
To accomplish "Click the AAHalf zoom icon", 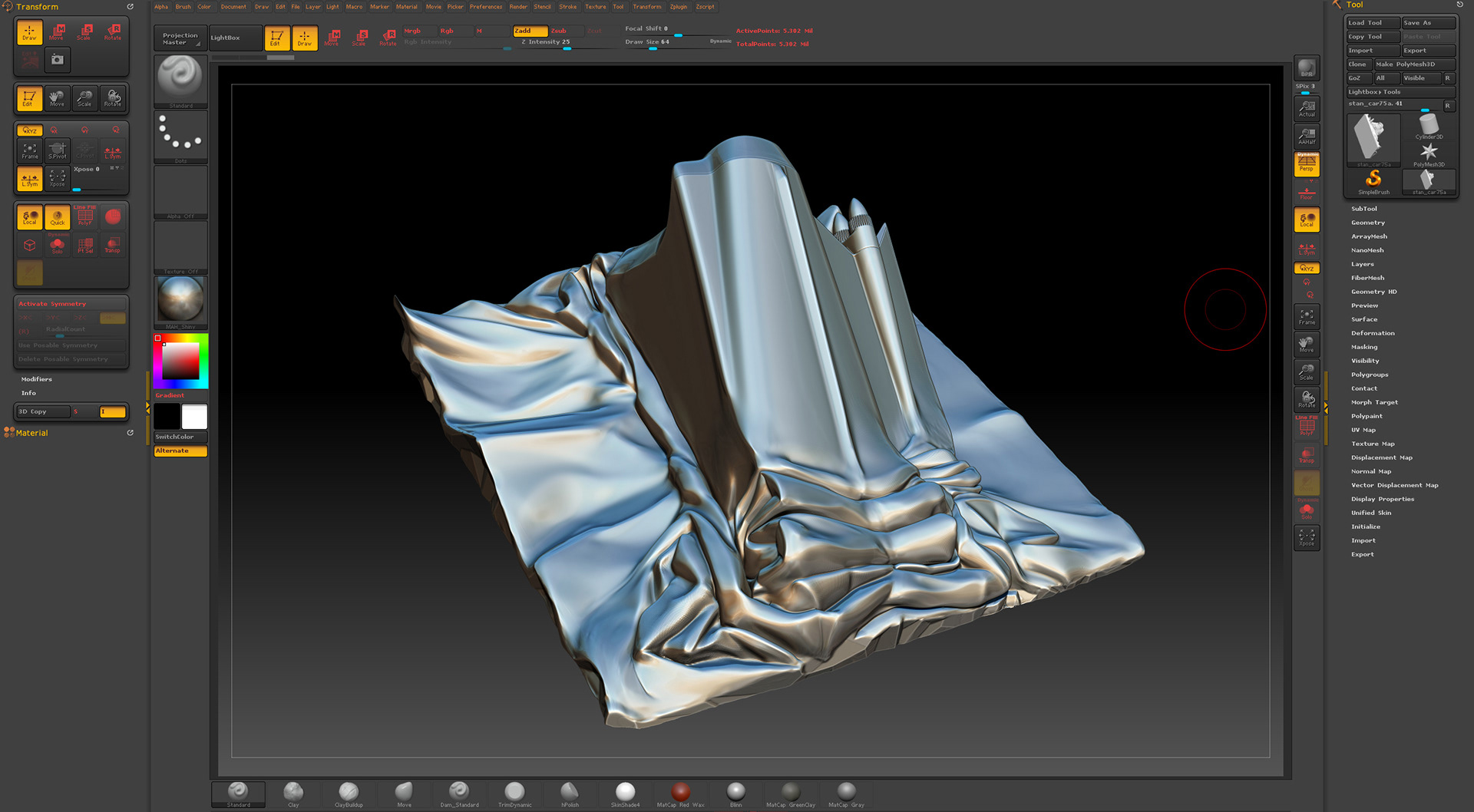I will point(1307,136).
